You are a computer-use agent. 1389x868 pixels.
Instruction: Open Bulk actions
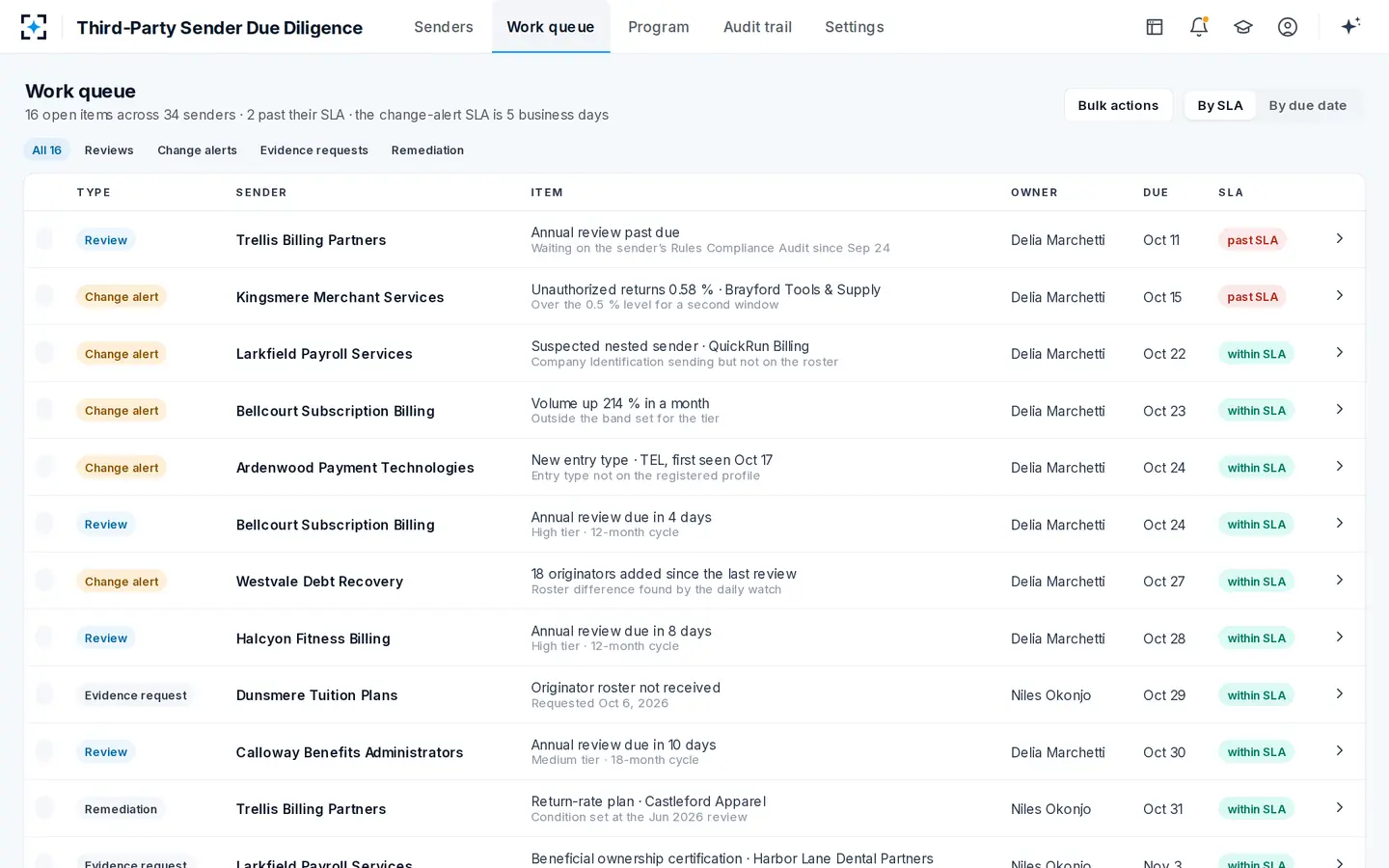1118,105
